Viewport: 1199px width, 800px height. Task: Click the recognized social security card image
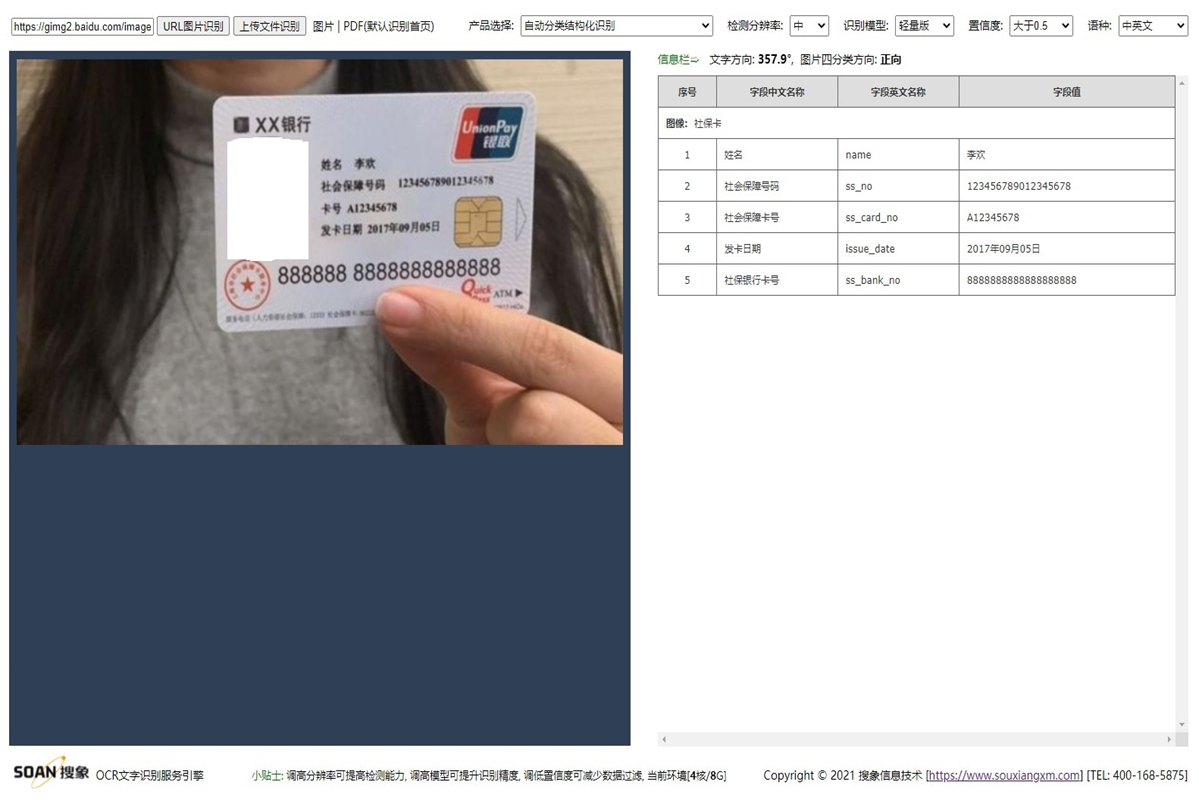318,250
